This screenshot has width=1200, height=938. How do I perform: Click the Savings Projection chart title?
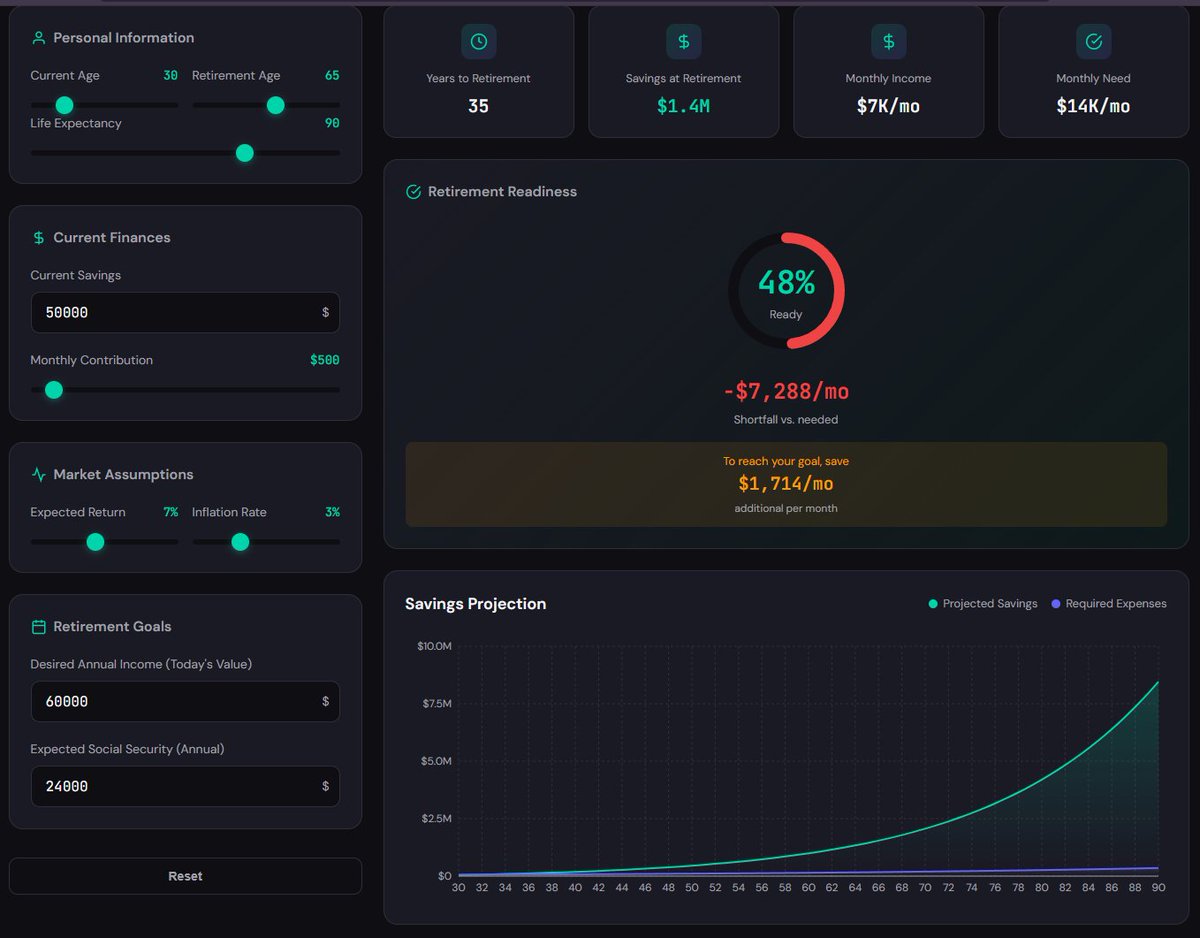(476, 604)
